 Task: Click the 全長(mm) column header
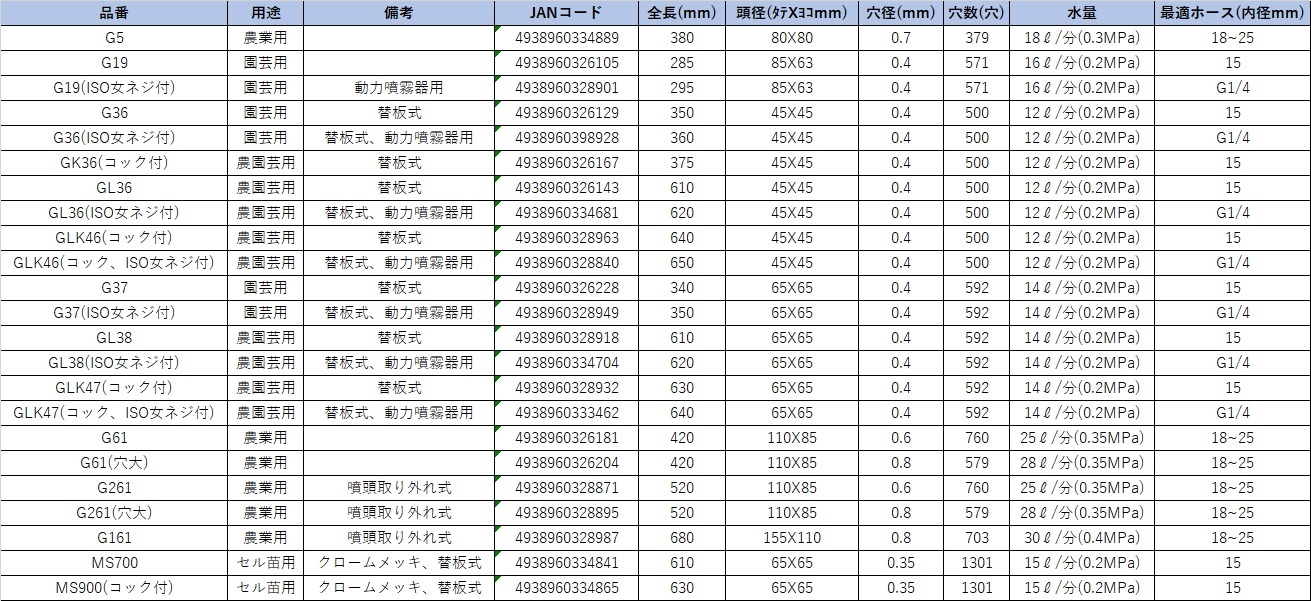click(x=680, y=13)
